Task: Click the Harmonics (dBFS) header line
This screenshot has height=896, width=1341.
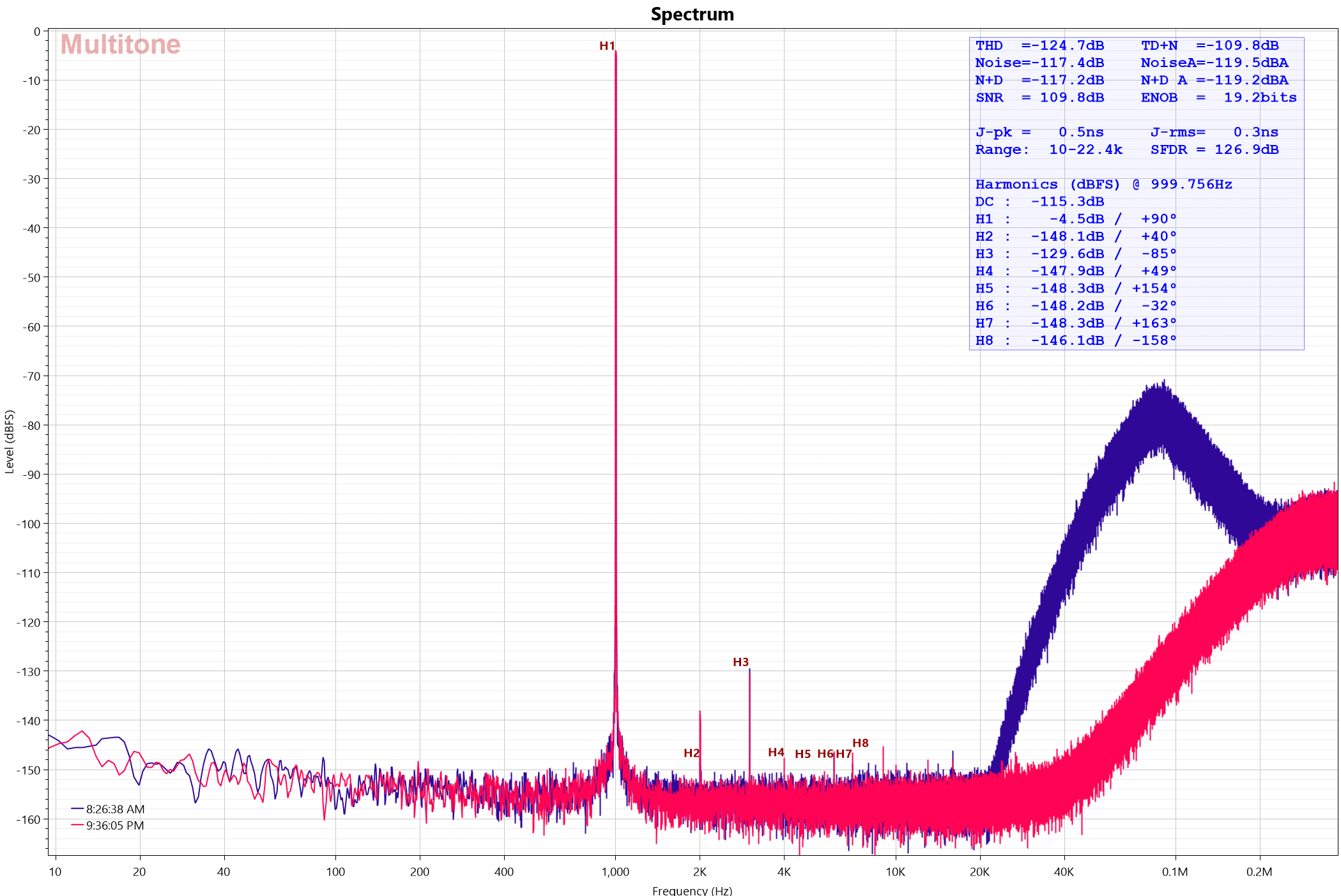Action: (x=1103, y=185)
